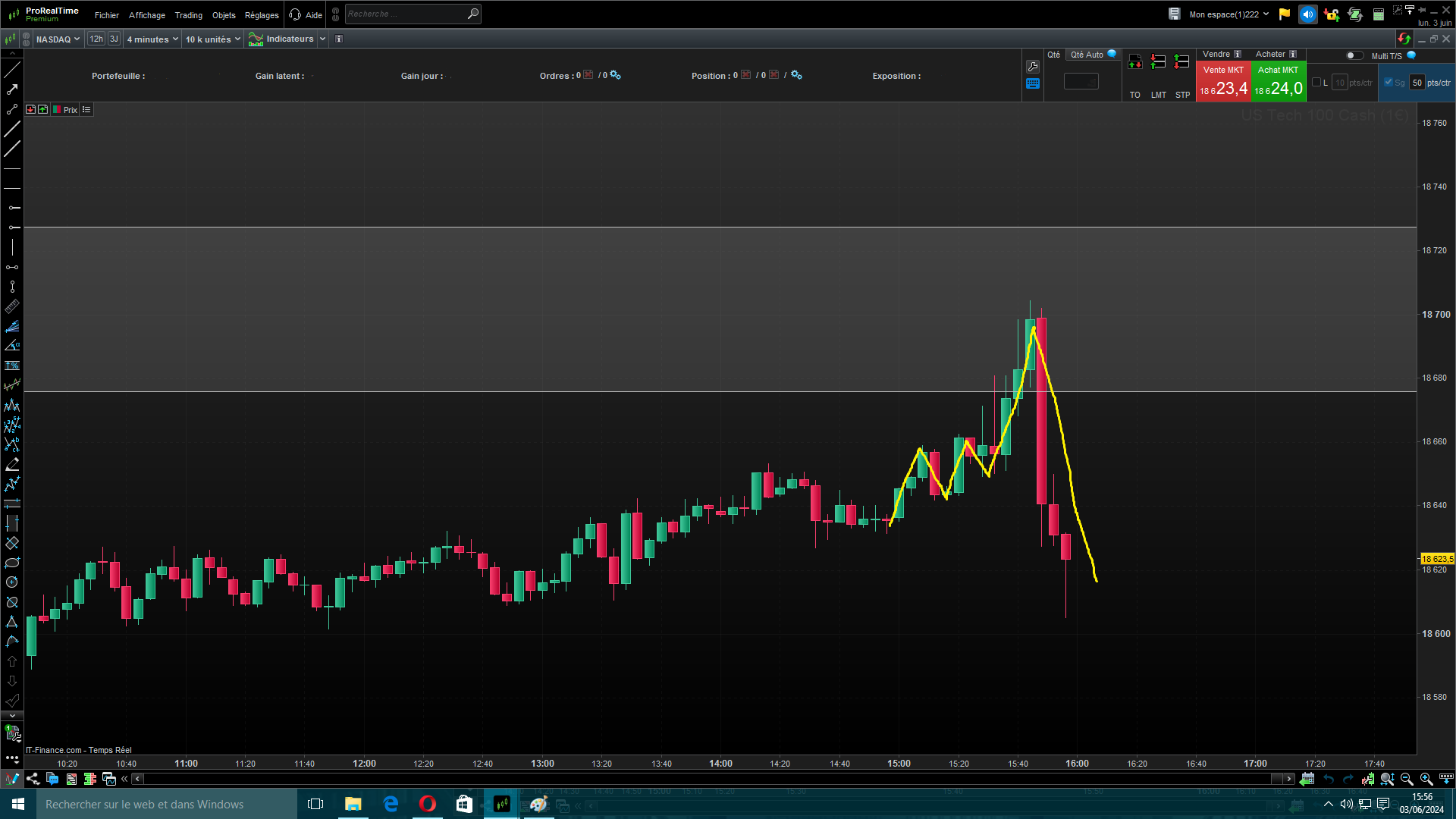Open the Trading menu

click(x=188, y=15)
